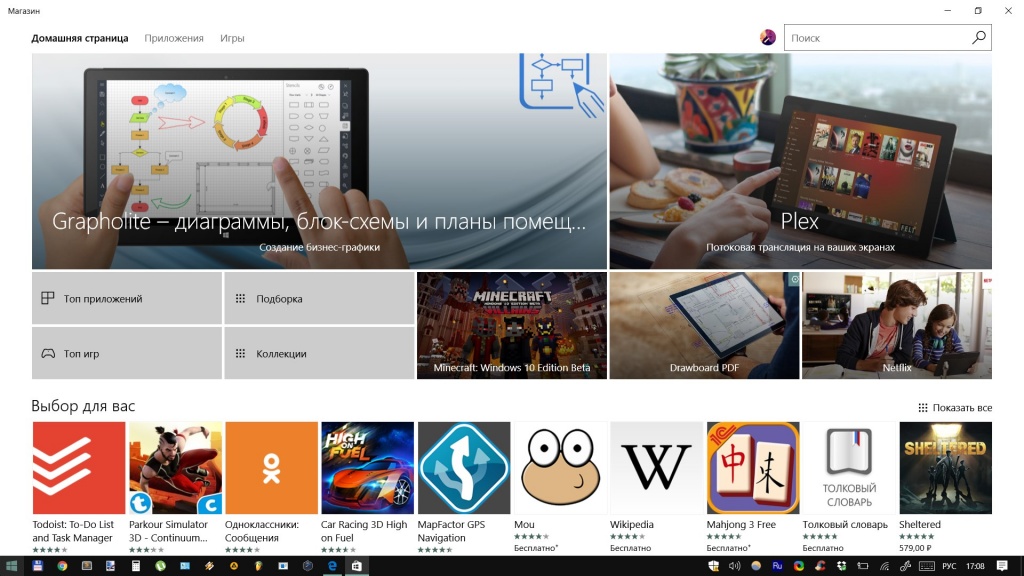Open the Mou app icon
The height and width of the screenshot is (576, 1024).
(560, 468)
